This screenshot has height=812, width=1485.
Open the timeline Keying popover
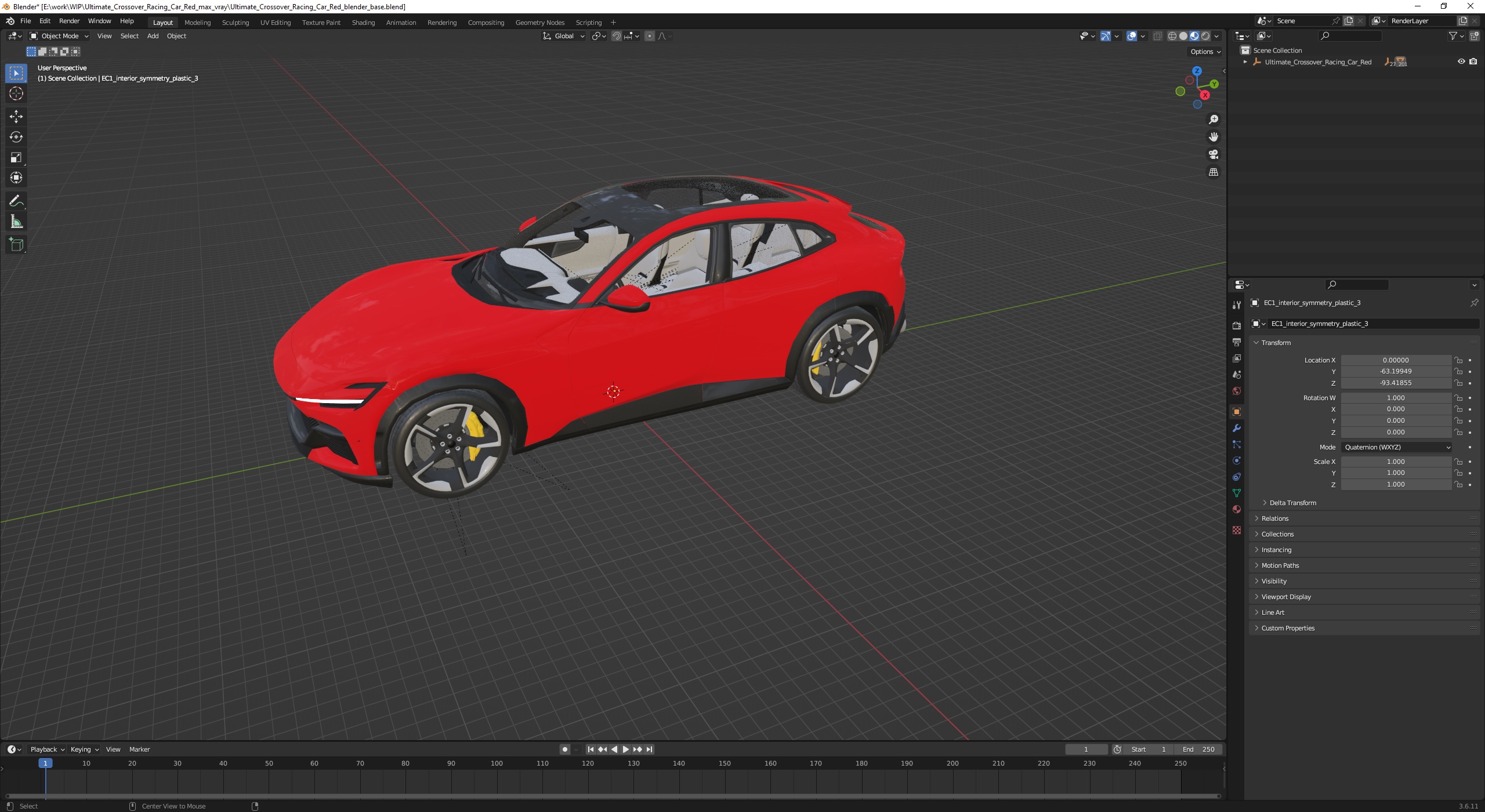coord(84,749)
